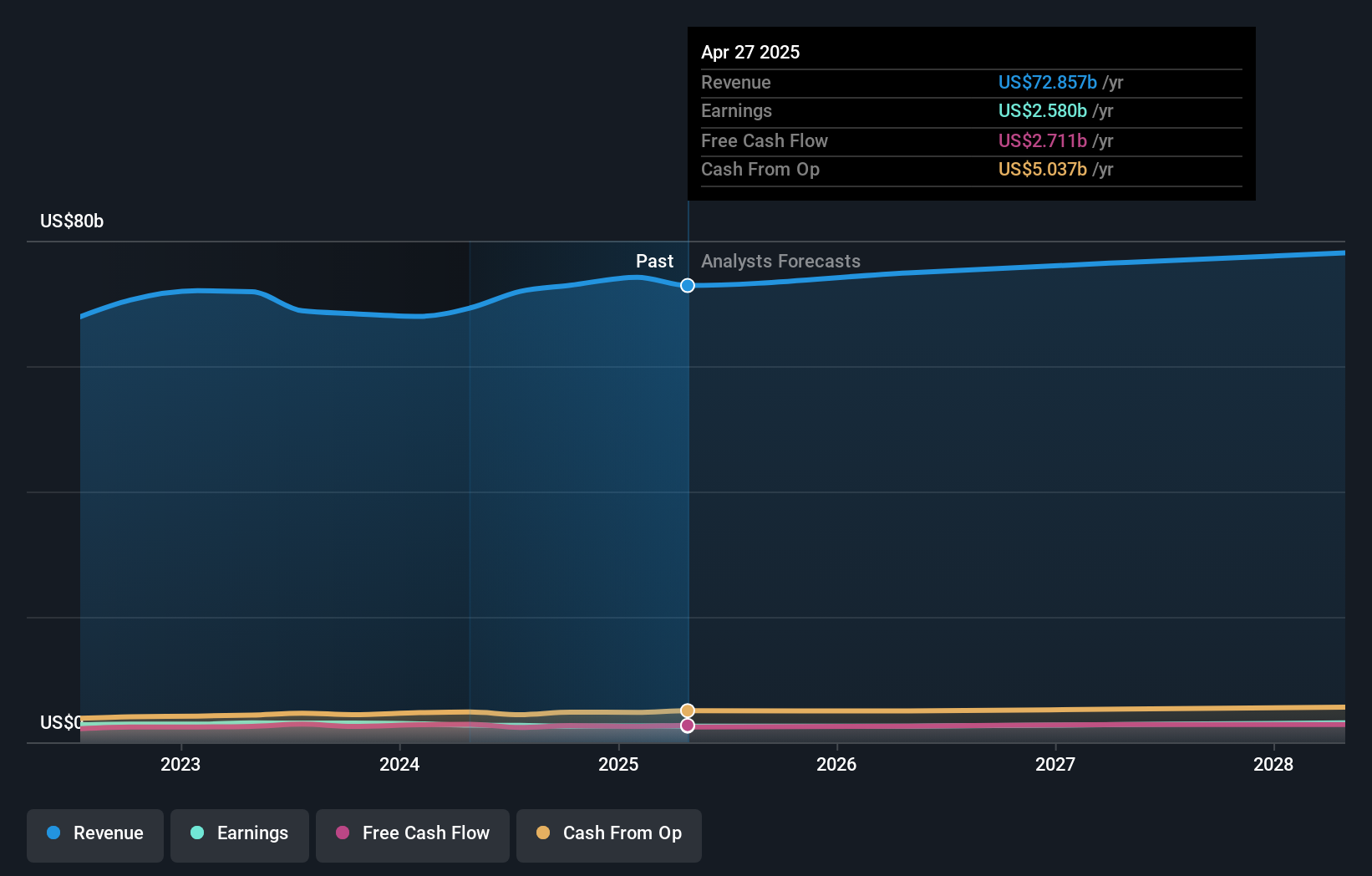Click the 2025 x-axis label
Image resolution: width=1372 pixels, height=876 pixels.
(618, 764)
